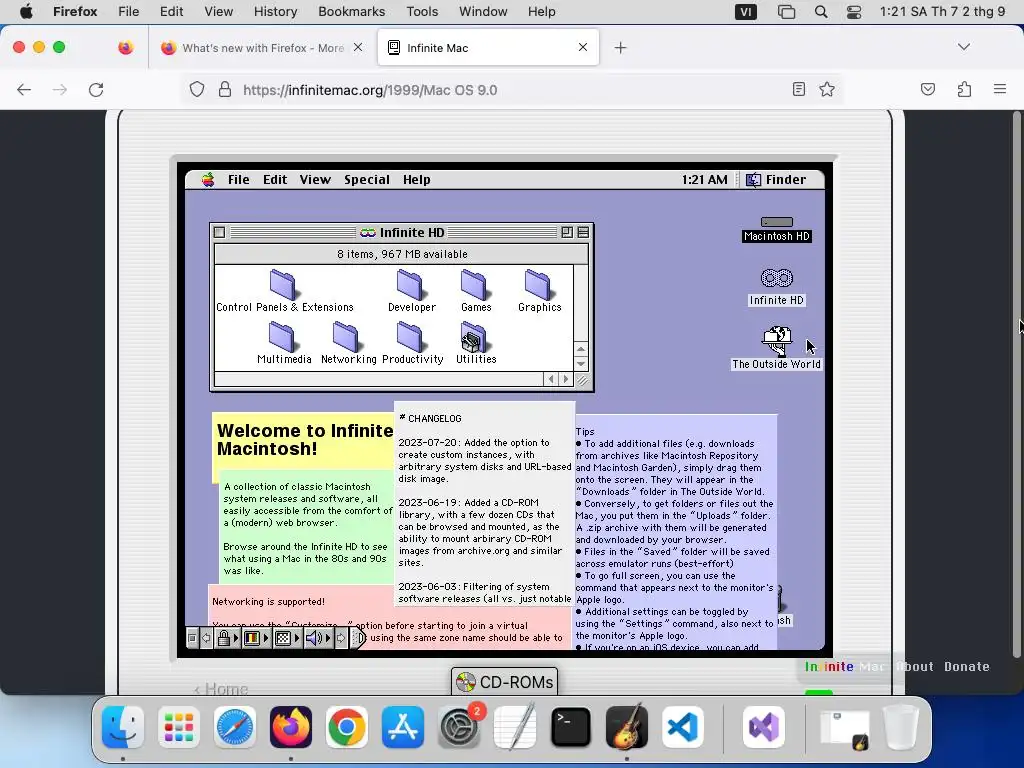Select the Infinite HD desktop disk icon
Screen dimensions: 1024x768
(x=776, y=287)
